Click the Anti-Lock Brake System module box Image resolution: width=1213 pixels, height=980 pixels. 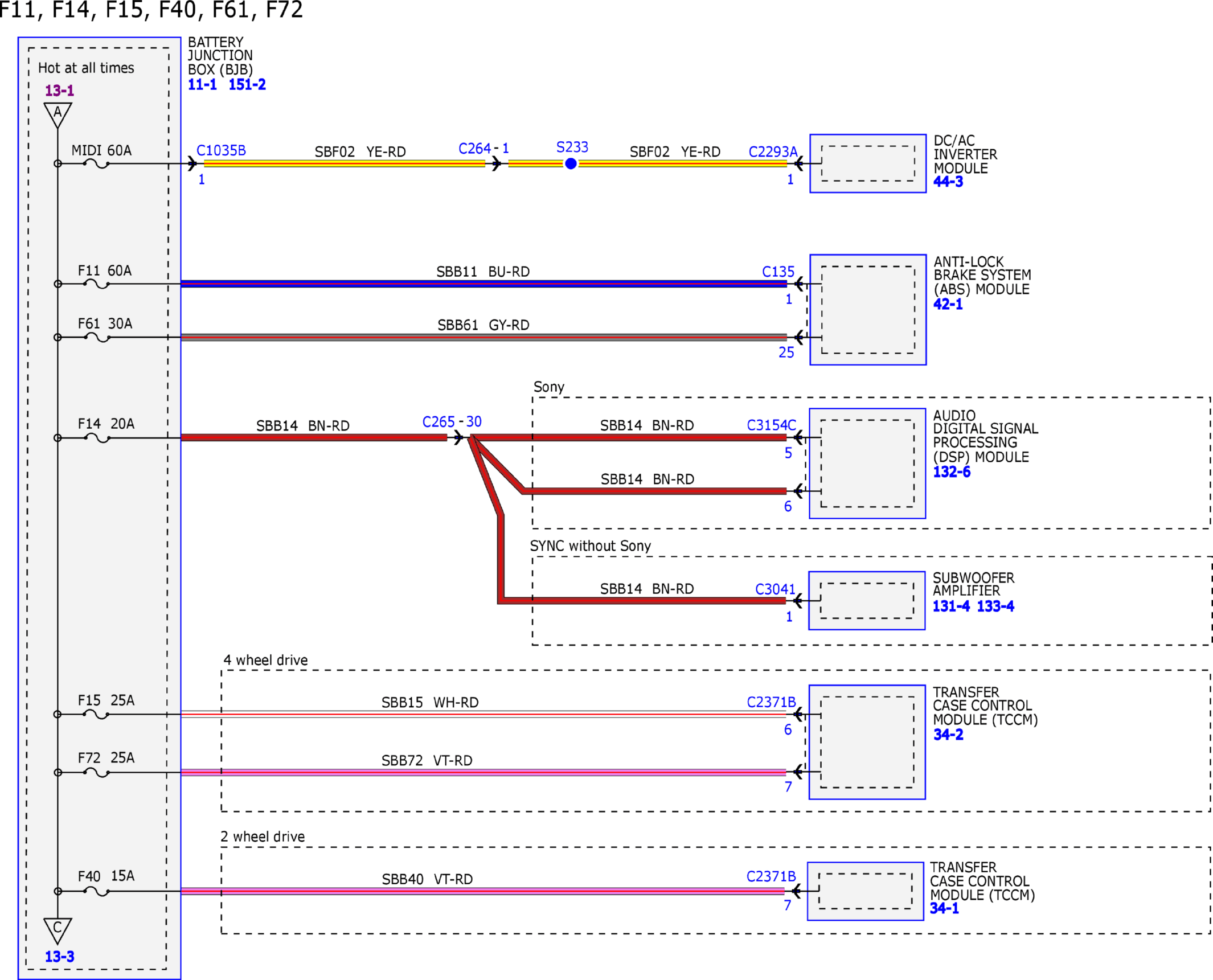[x=868, y=310]
